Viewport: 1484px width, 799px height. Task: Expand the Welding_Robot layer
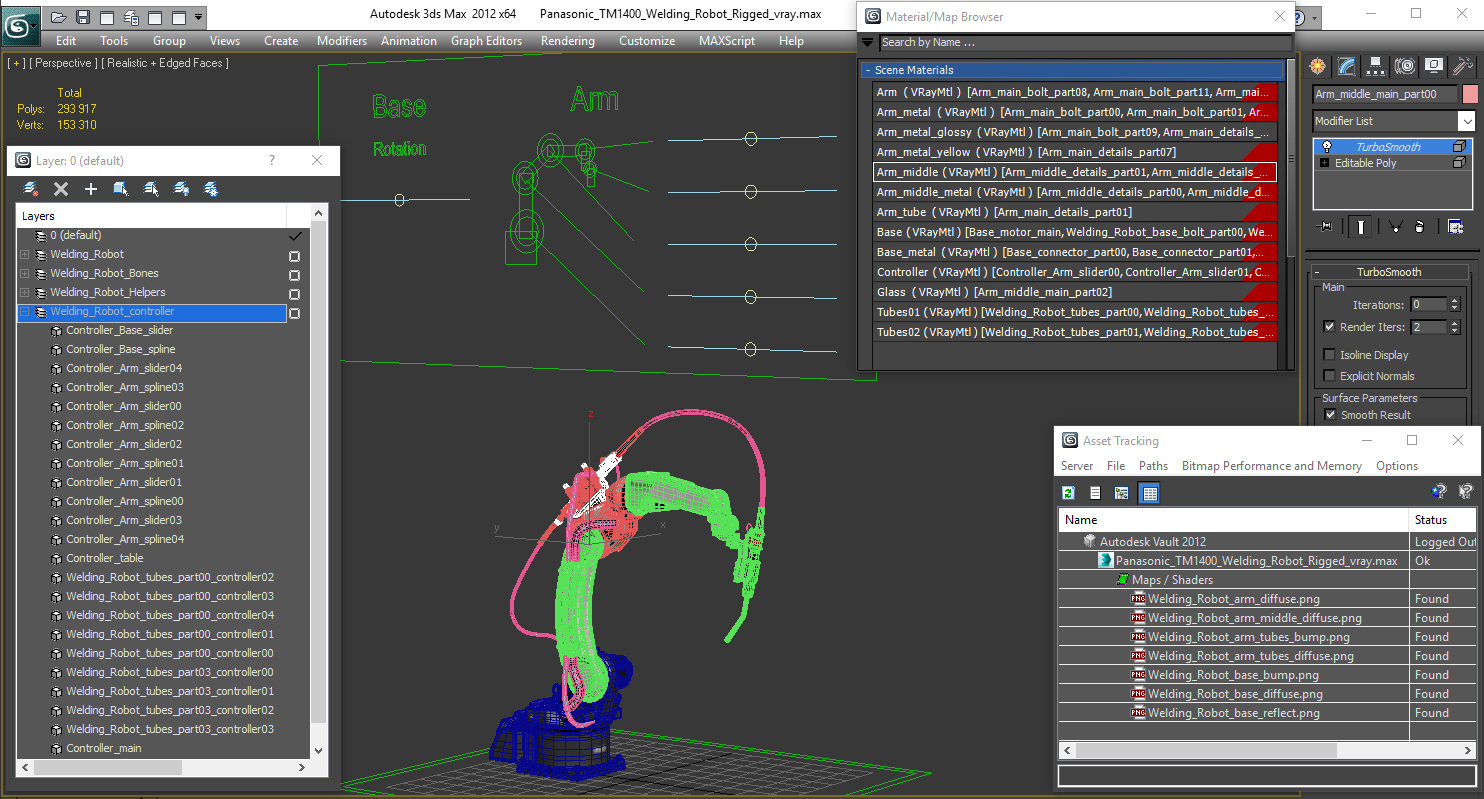click(x=25, y=255)
